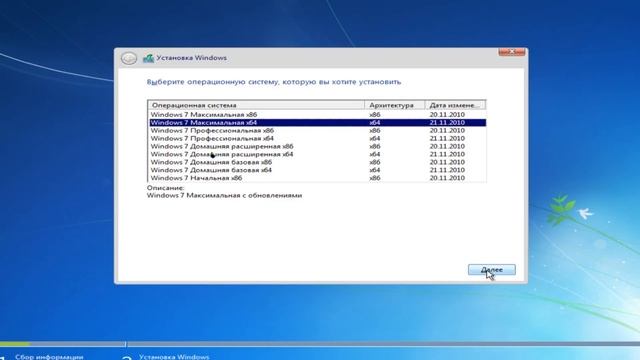This screenshot has width=640, height=360.
Task: Sort by Дата измене... column header
Action: click(x=455, y=105)
